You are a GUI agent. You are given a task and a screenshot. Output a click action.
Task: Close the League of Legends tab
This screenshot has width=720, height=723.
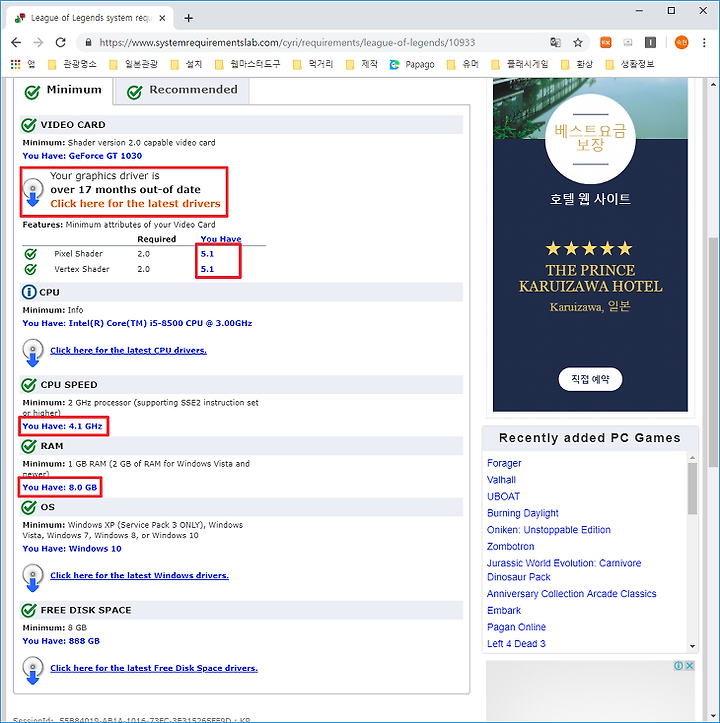(x=162, y=18)
